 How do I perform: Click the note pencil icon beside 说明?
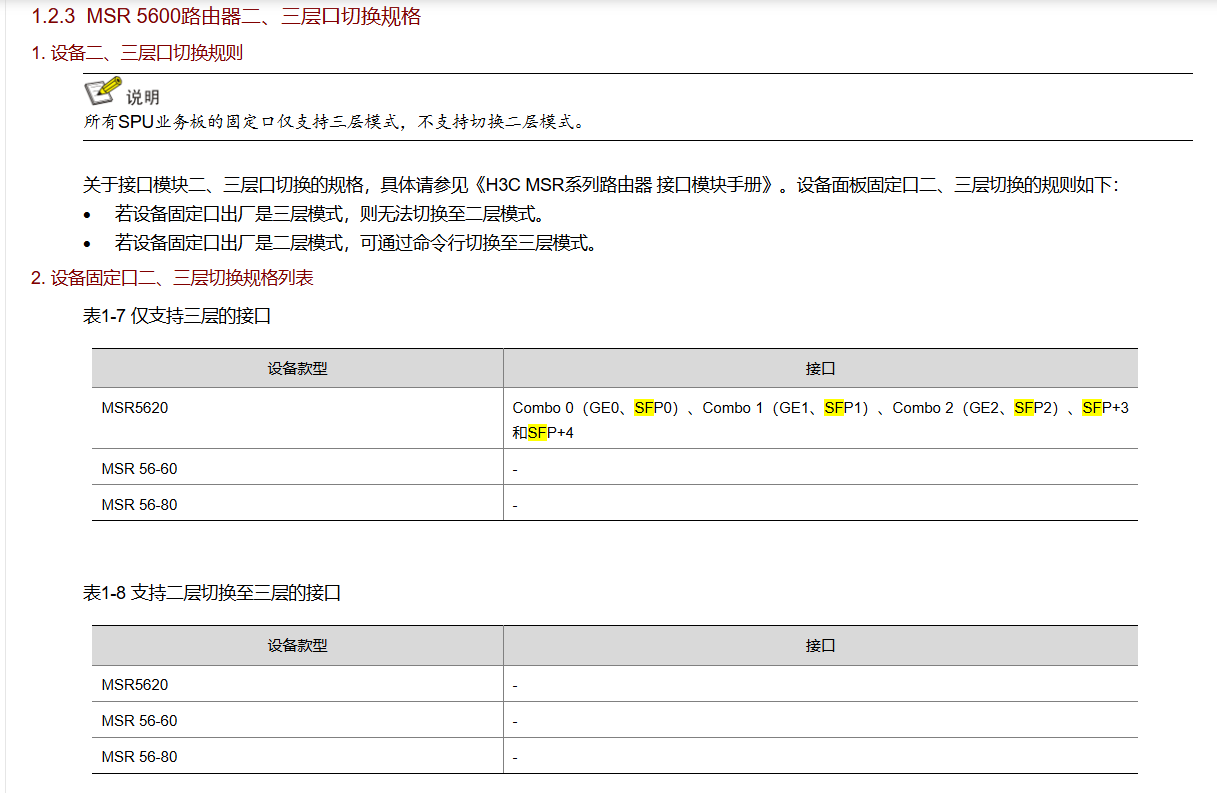pos(102,91)
